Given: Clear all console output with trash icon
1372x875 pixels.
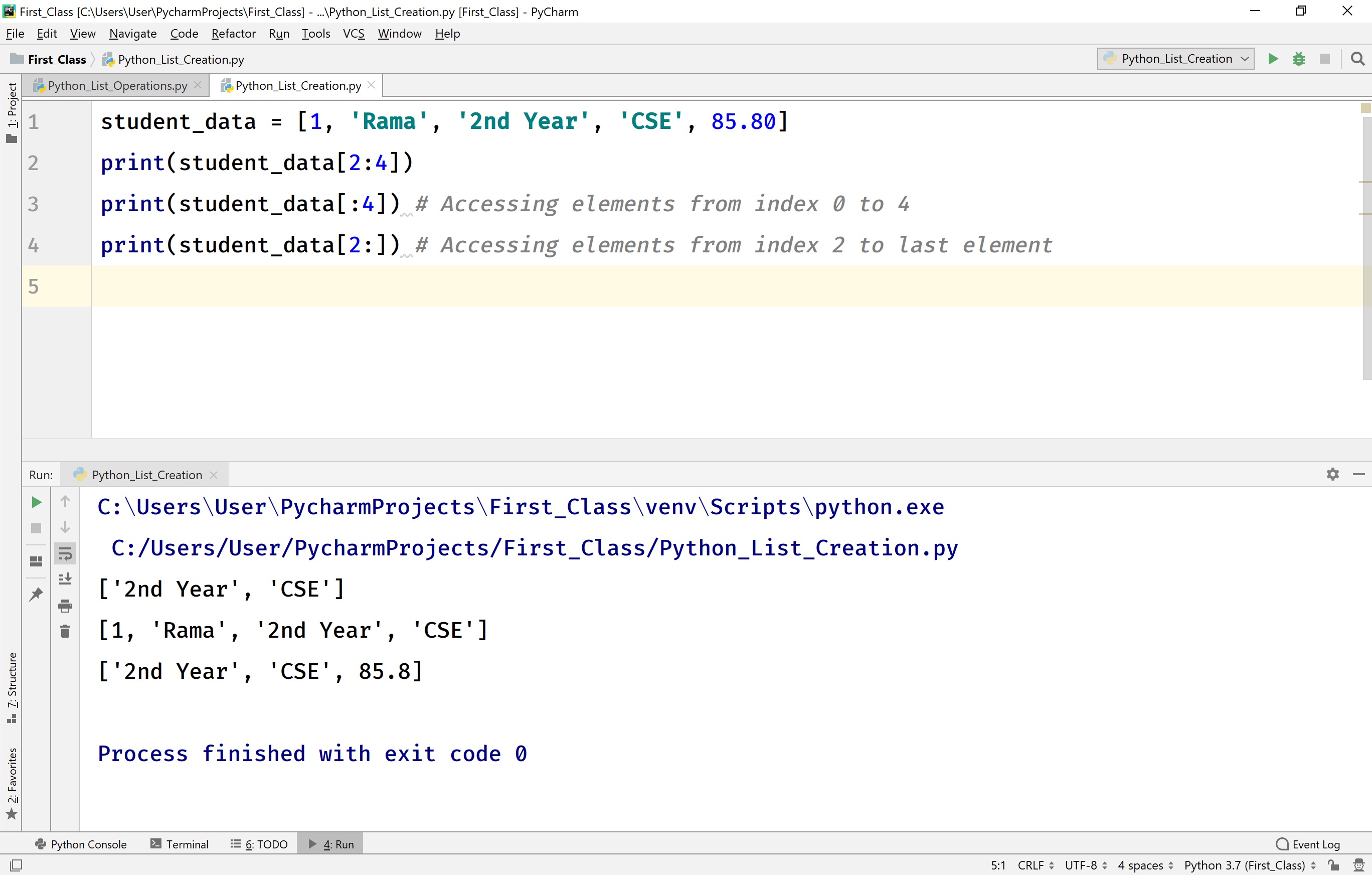Looking at the screenshot, I should 65,631.
